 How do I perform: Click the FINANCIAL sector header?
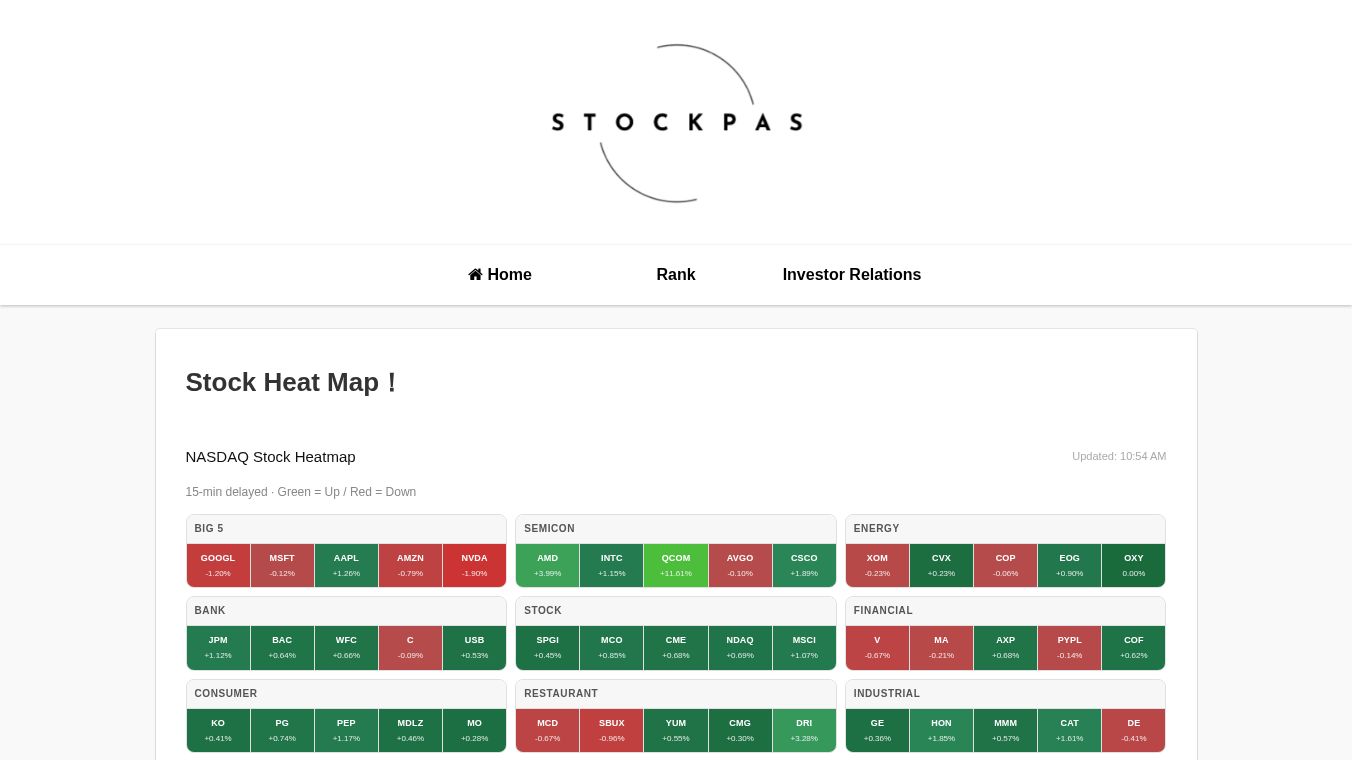click(1005, 611)
